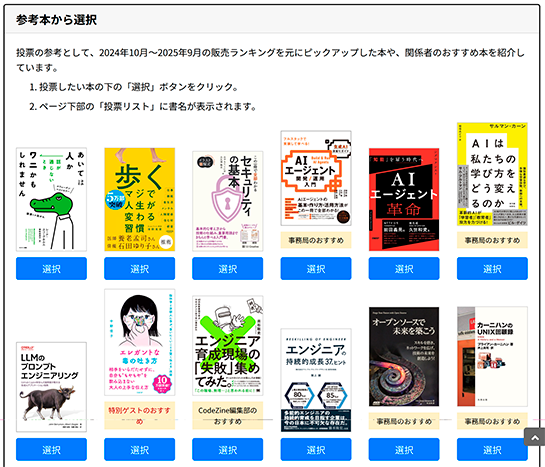The image size is (545, 467).
Task: Open the セキュリティの基本 padlock cover
Action: pyautogui.click(x=228, y=201)
